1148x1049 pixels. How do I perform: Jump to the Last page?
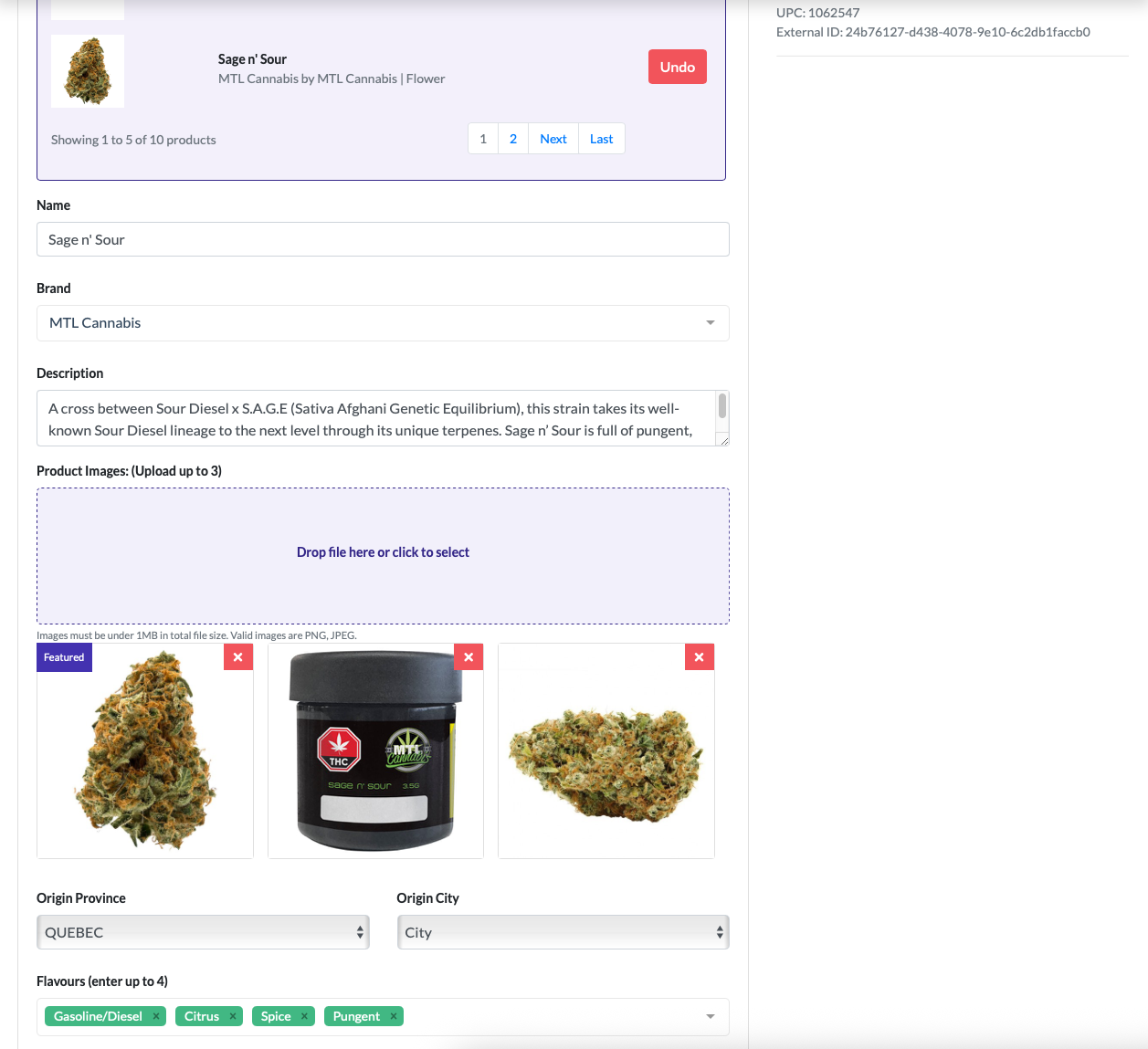pyautogui.click(x=602, y=139)
